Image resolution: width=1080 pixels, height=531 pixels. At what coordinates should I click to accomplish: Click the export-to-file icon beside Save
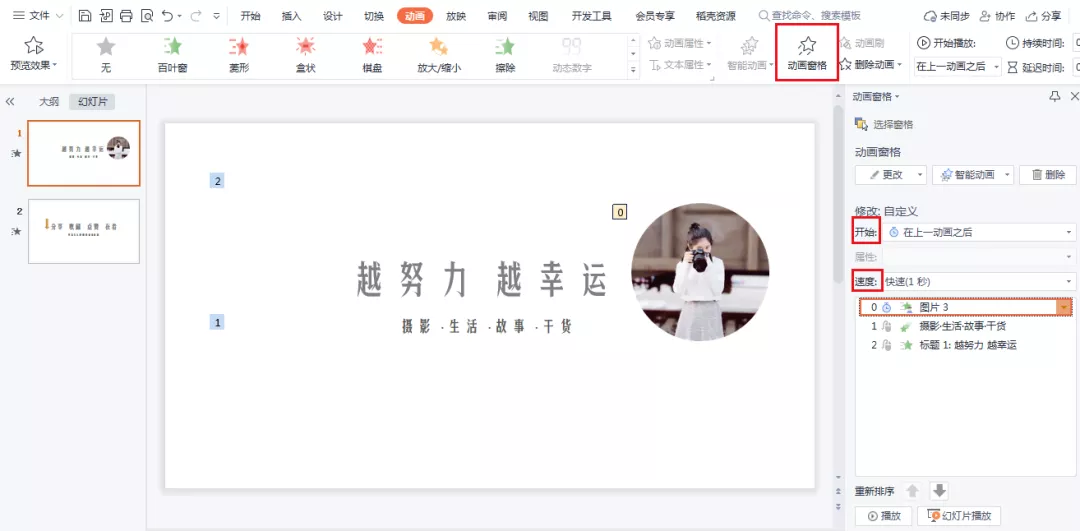[x=106, y=16]
